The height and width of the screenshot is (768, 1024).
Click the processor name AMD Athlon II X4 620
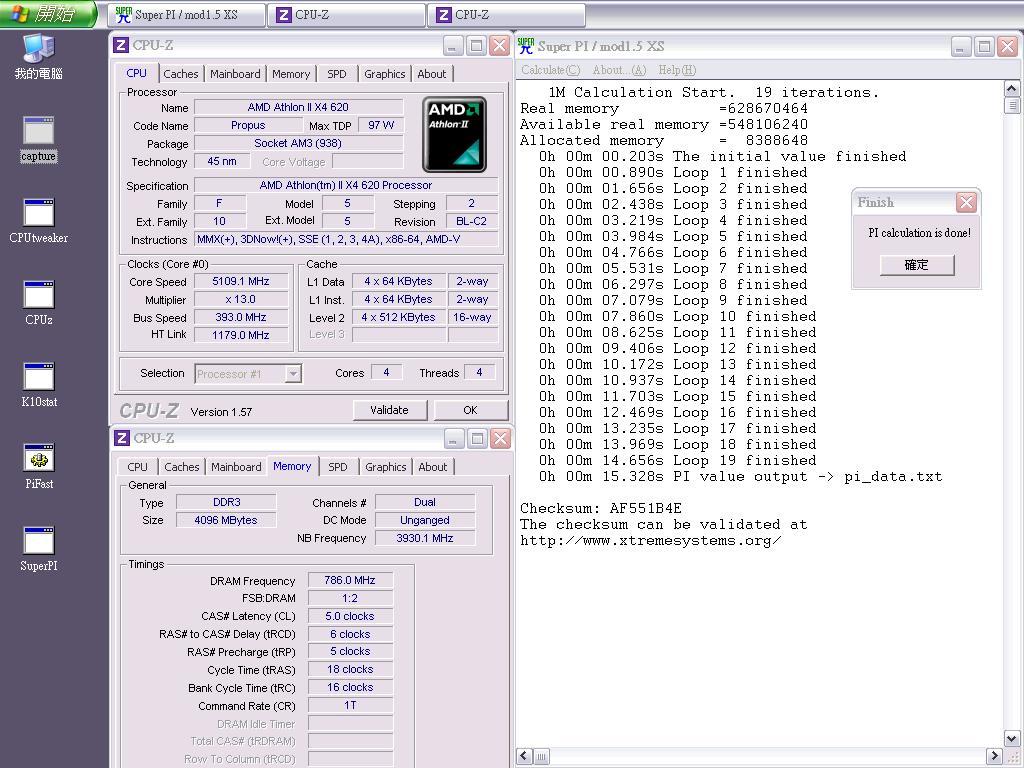(298, 107)
